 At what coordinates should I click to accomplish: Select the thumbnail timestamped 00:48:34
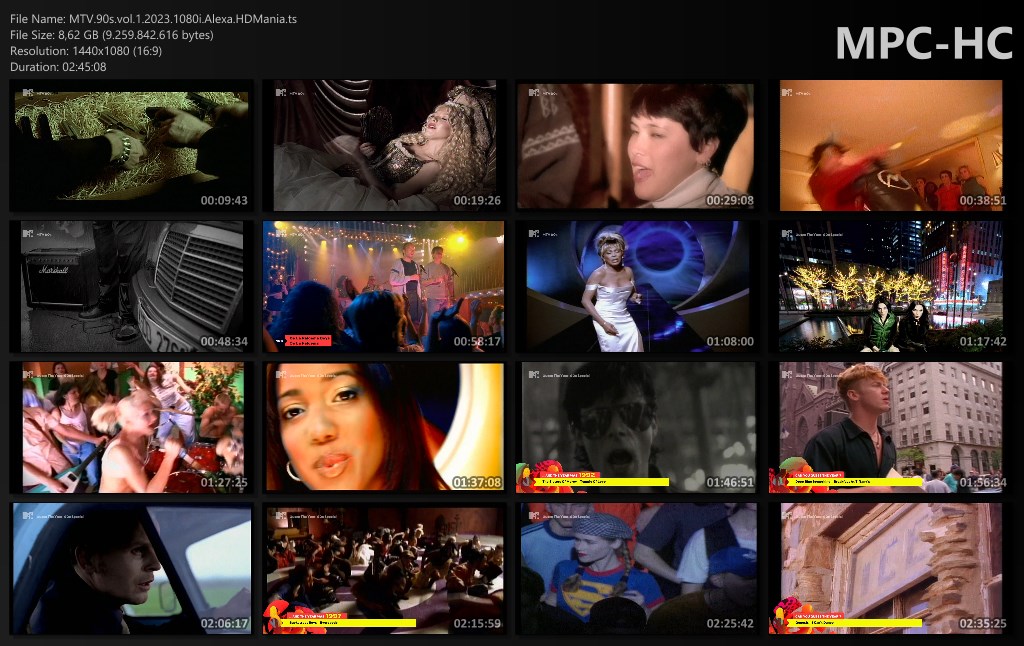tap(131, 287)
